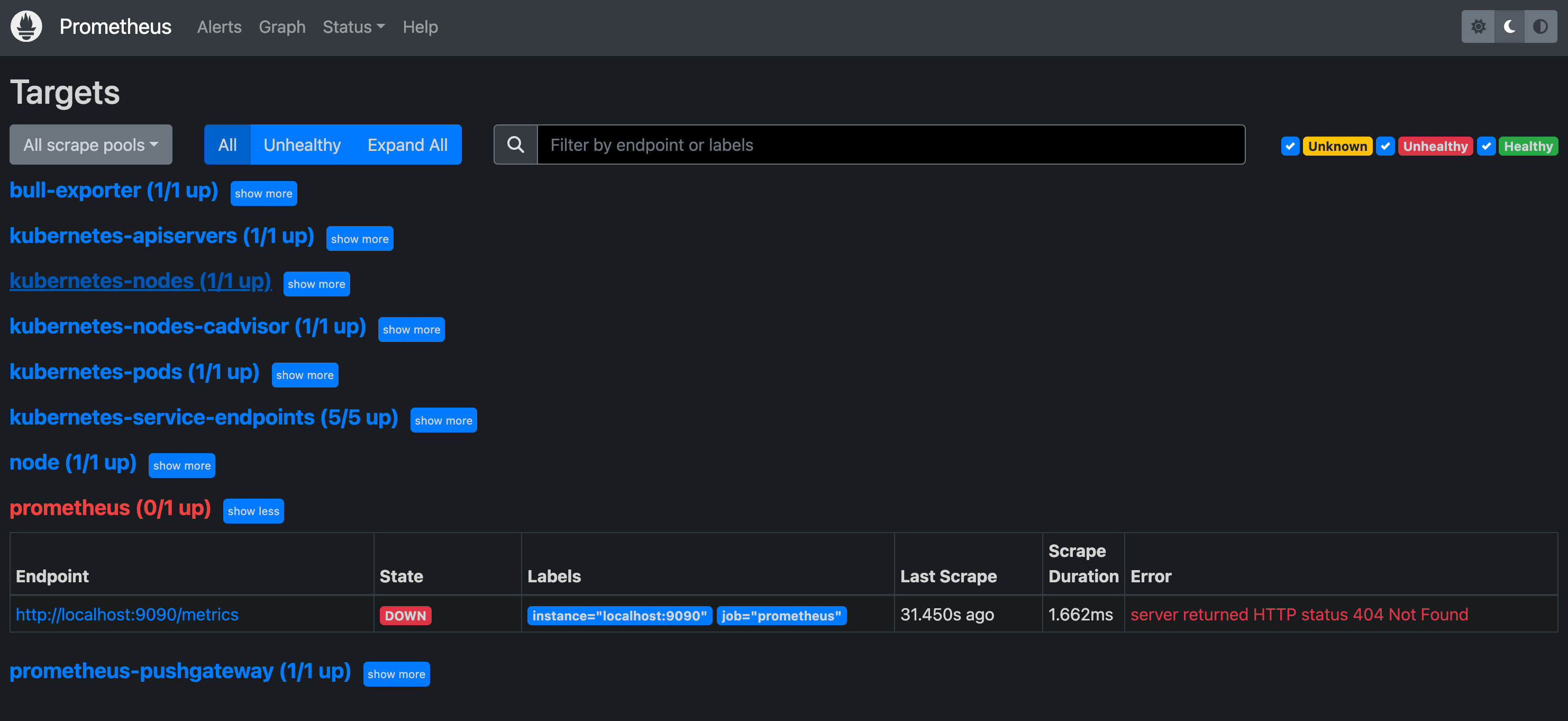Screen dimensions: 1568x721
Task: Select browser-preferred theme half-circle icon
Action: [1540, 27]
